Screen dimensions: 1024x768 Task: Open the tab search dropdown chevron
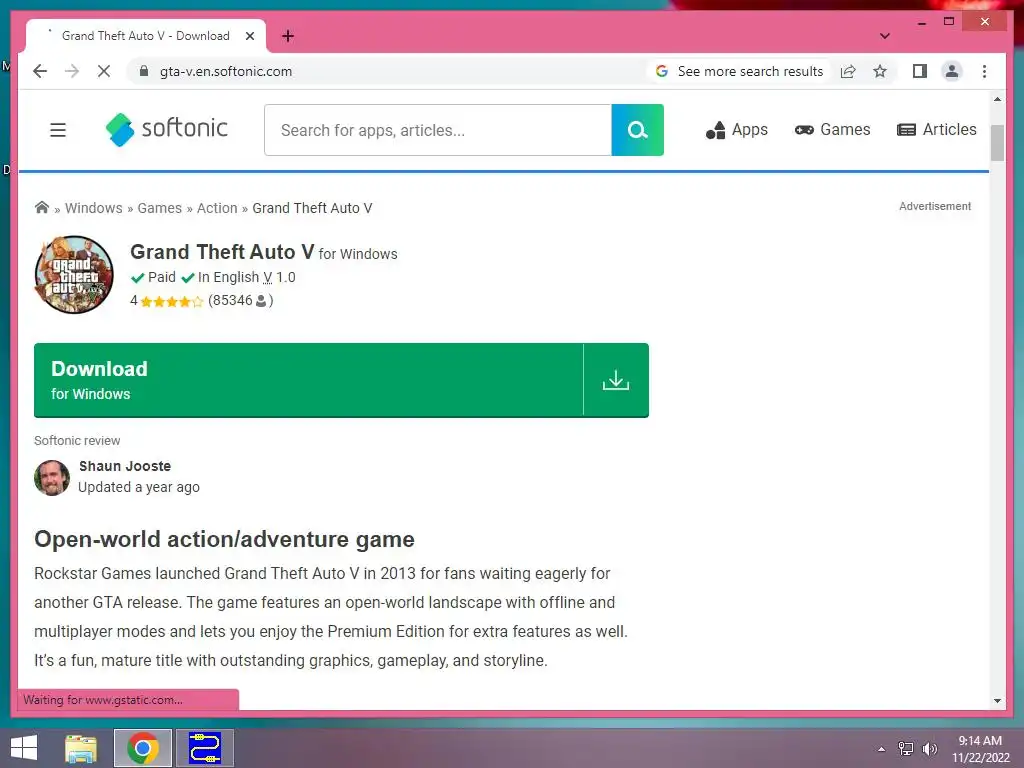point(884,36)
